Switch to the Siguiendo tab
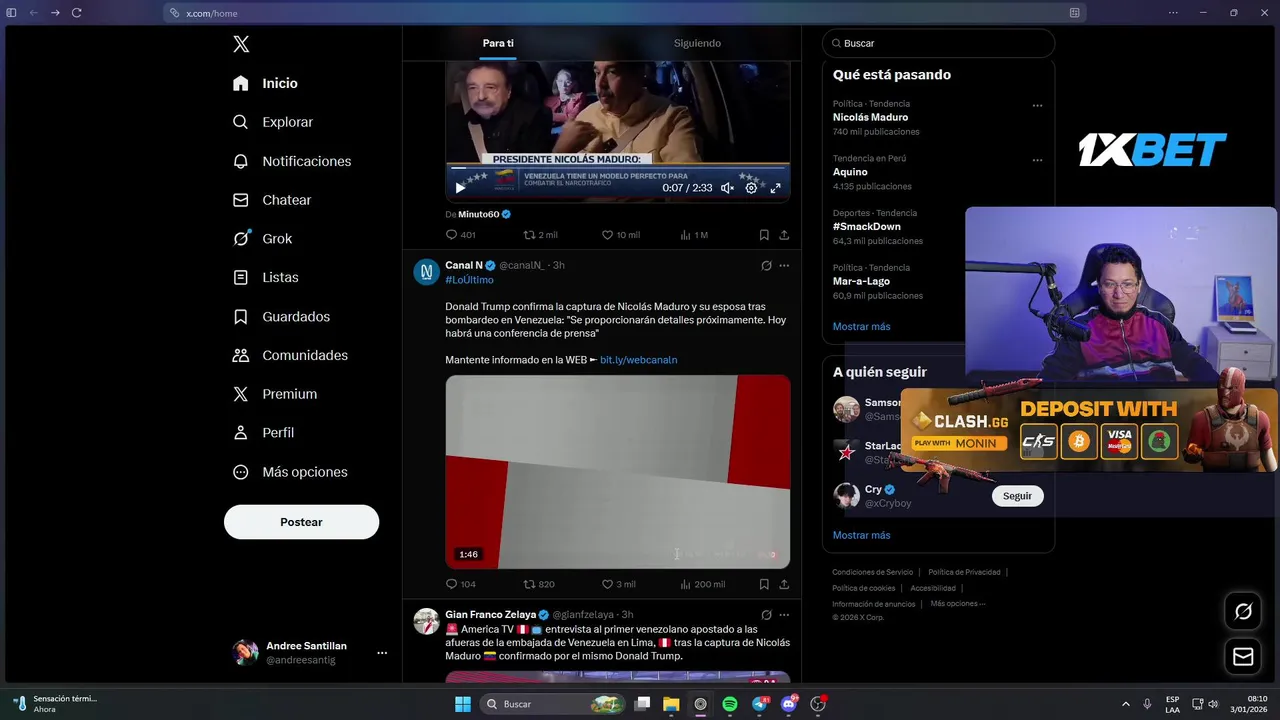This screenshot has height=720, width=1280. pyautogui.click(x=697, y=43)
